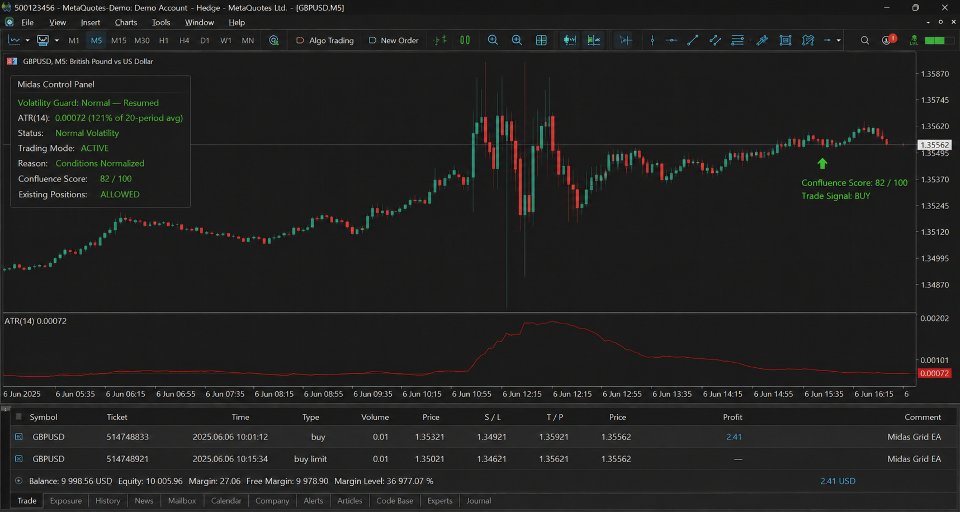Open the Charts menu
Image resolution: width=960 pixels, height=512 pixels.
(x=126, y=22)
